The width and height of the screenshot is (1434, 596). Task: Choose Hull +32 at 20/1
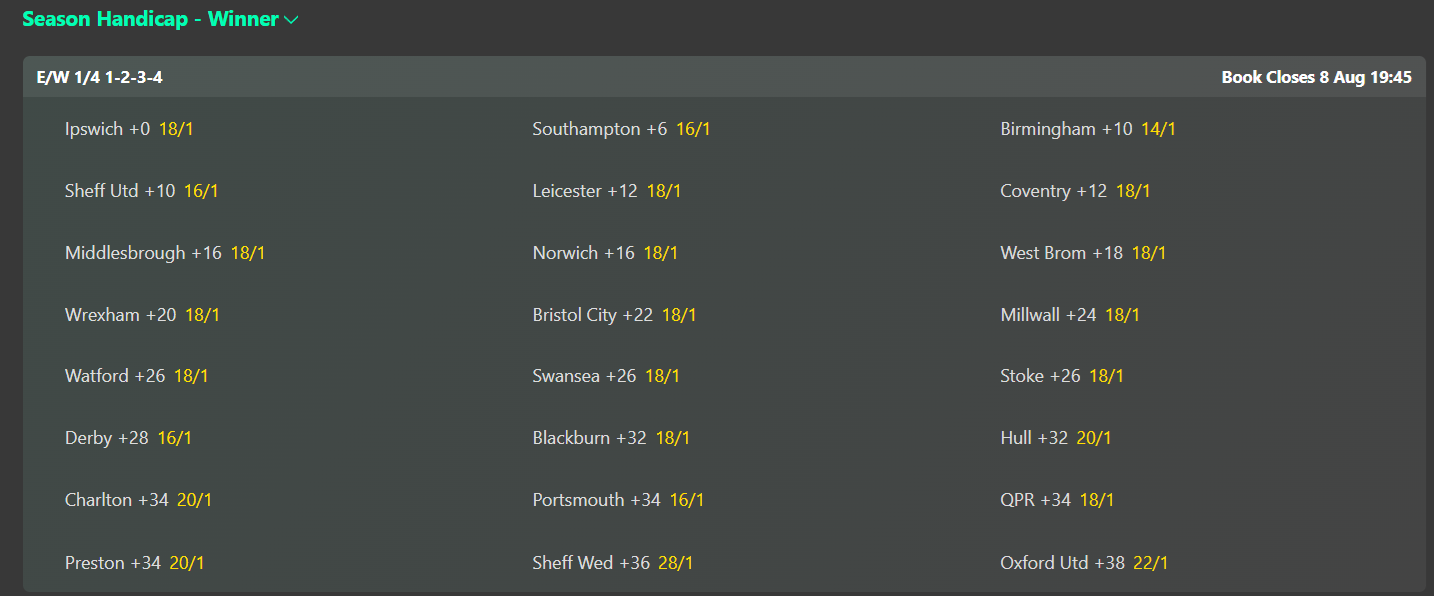click(x=1056, y=438)
